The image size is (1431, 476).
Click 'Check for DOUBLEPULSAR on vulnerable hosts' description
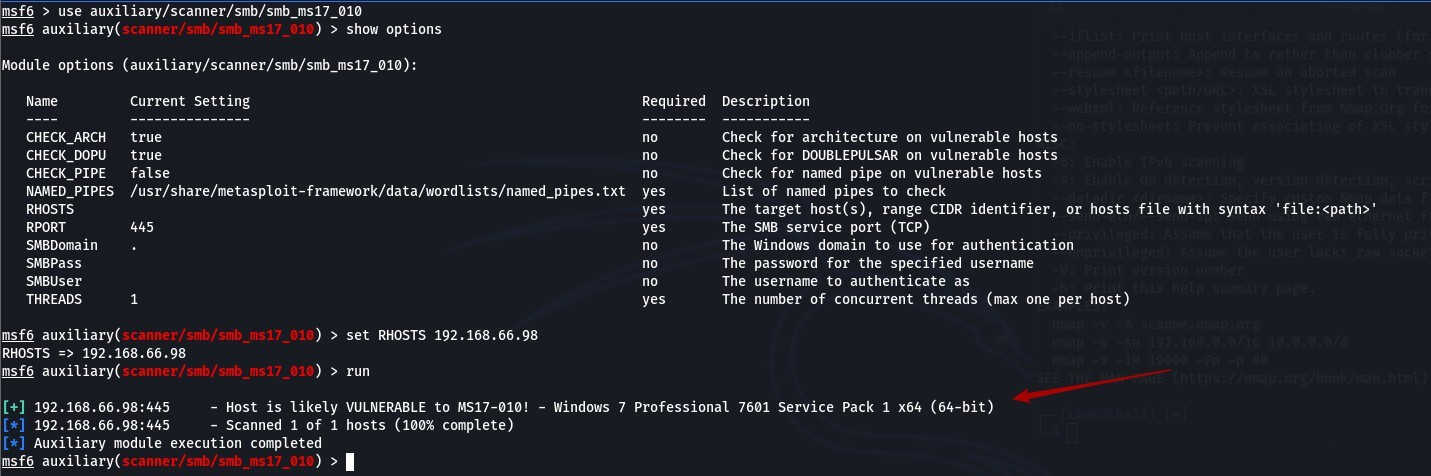pyautogui.click(x=890, y=155)
